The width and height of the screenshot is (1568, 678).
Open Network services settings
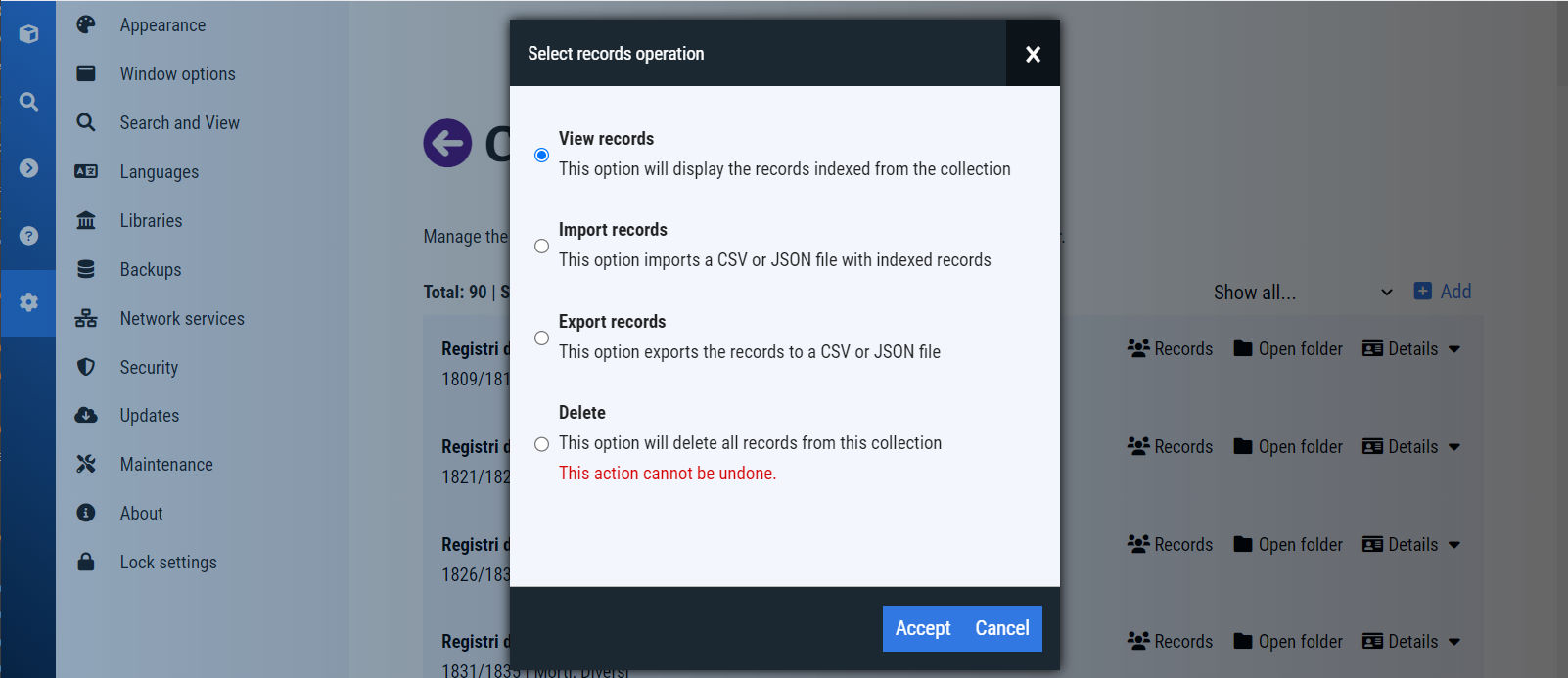(182, 319)
